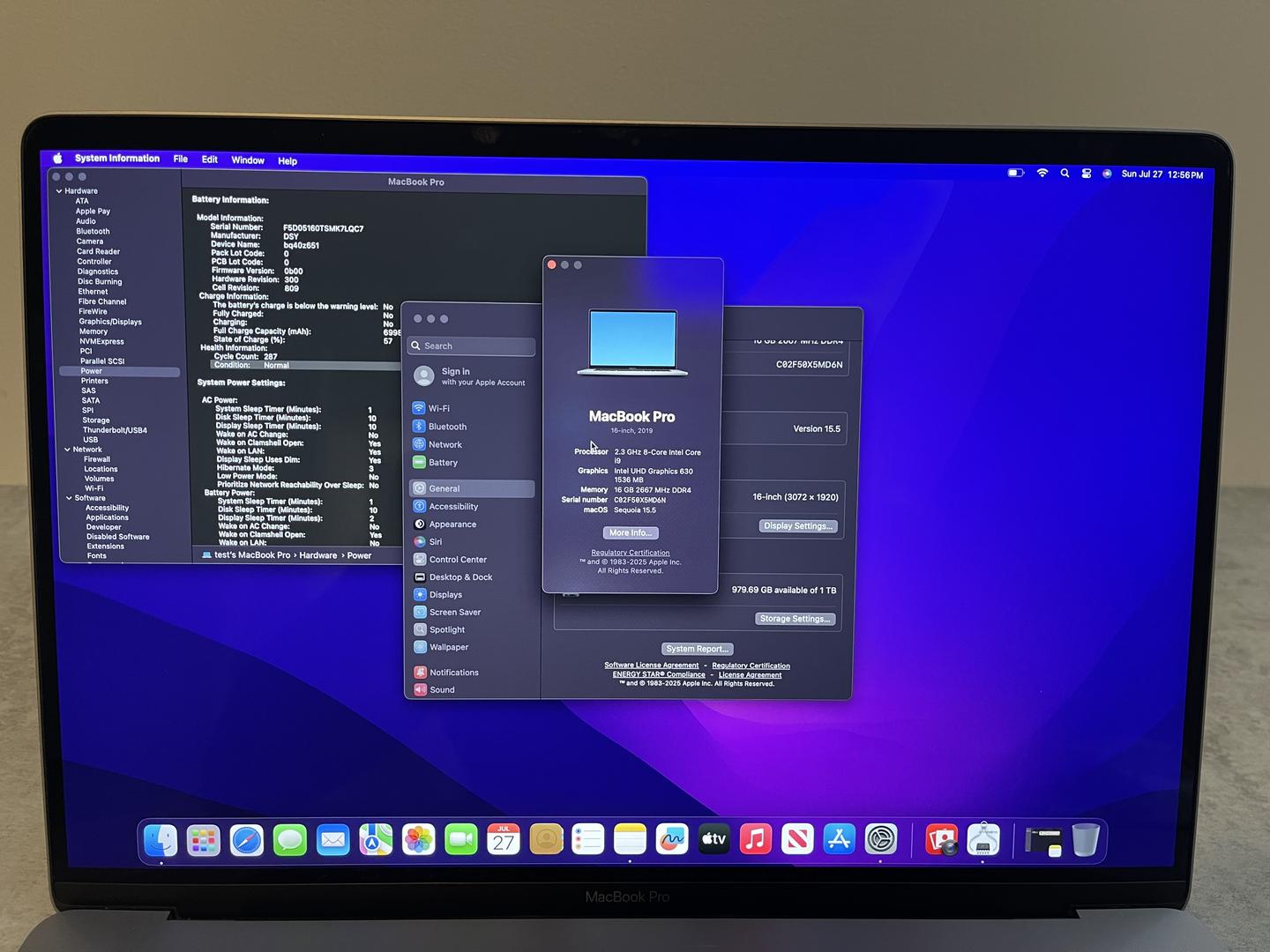The width and height of the screenshot is (1270, 952).
Task: Open Photos from the Dock
Action: click(x=418, y=840)
